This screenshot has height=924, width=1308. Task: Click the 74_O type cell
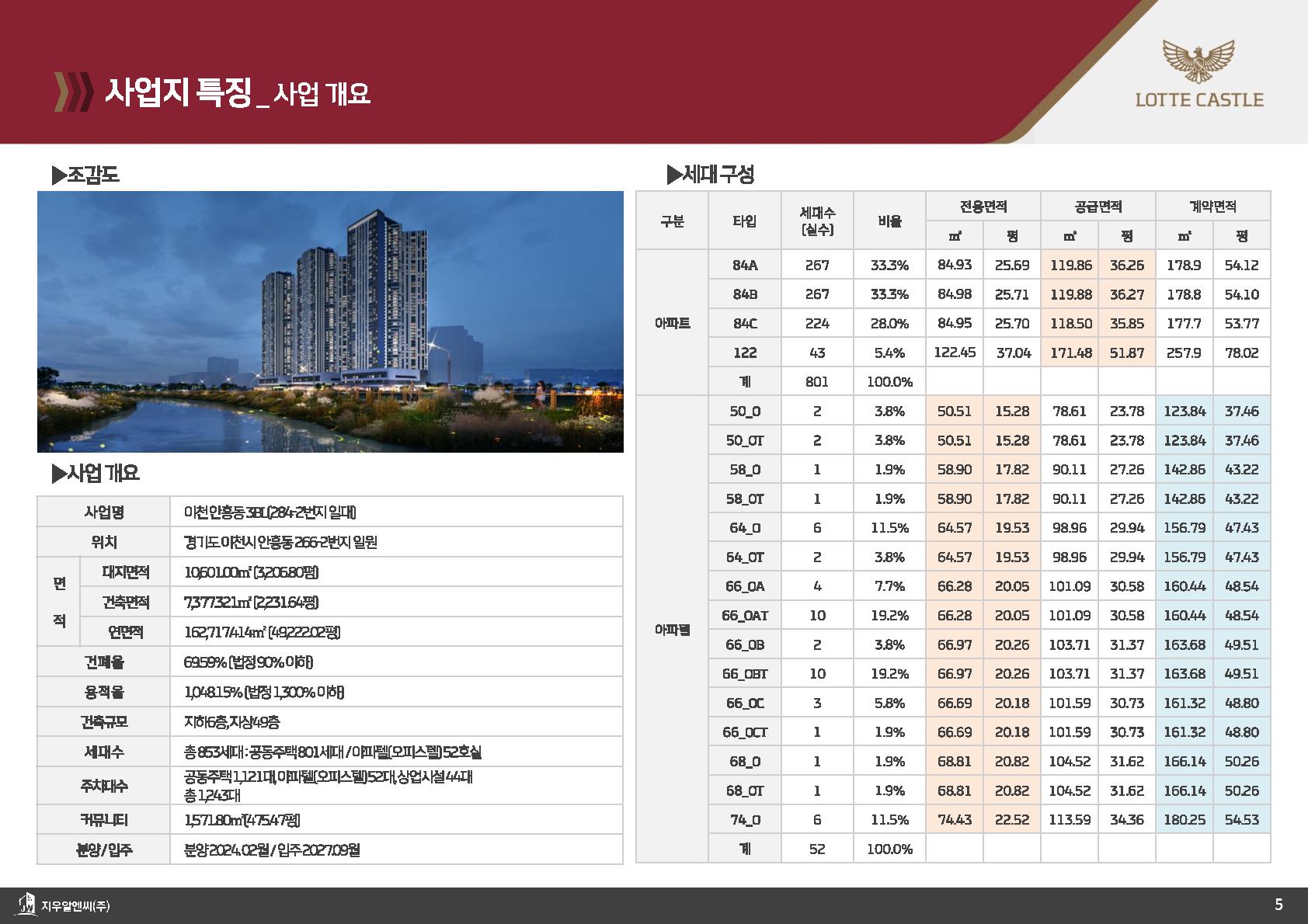coord(745,819)
